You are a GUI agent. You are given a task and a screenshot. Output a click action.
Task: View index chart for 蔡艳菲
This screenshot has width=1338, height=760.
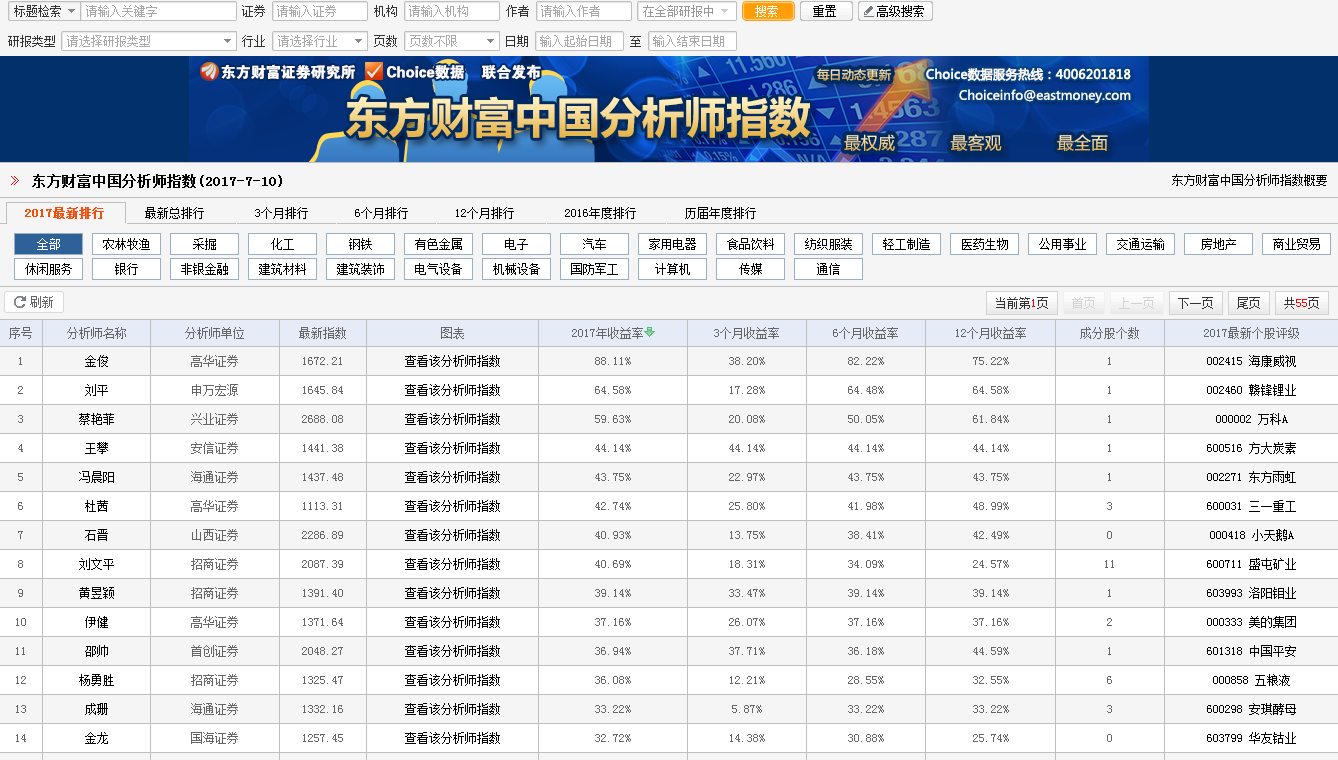(452, 419)
